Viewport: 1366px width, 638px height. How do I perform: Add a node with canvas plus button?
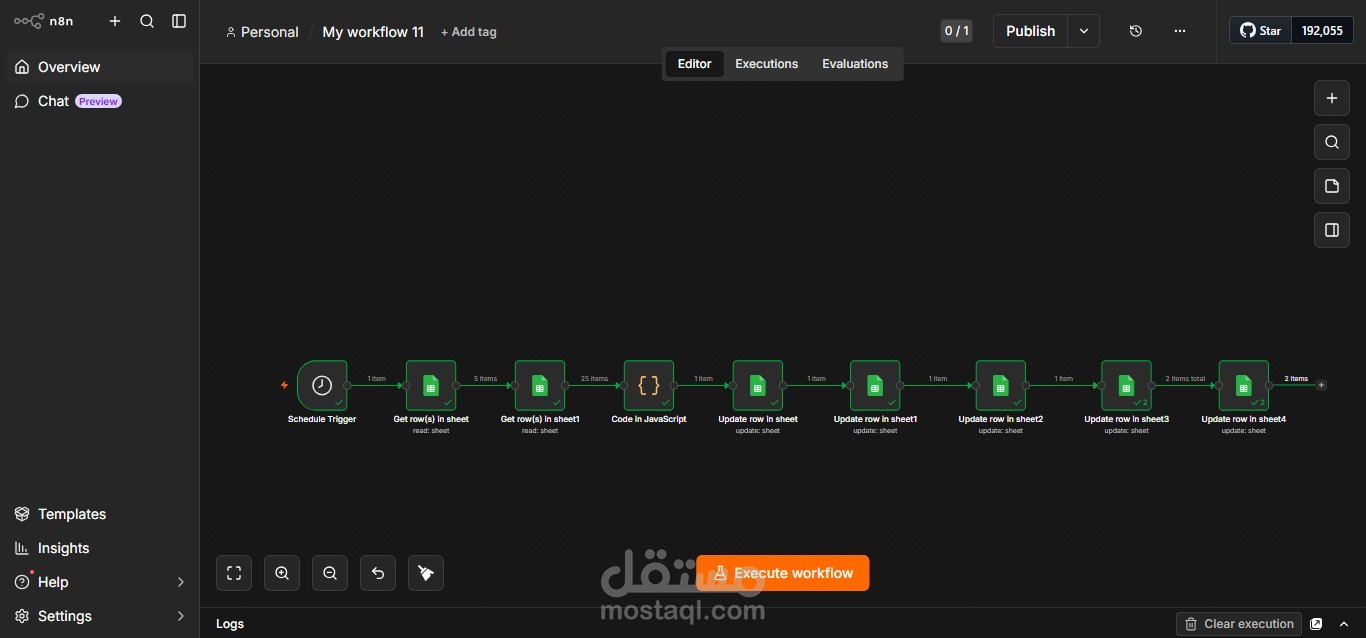1332,98
